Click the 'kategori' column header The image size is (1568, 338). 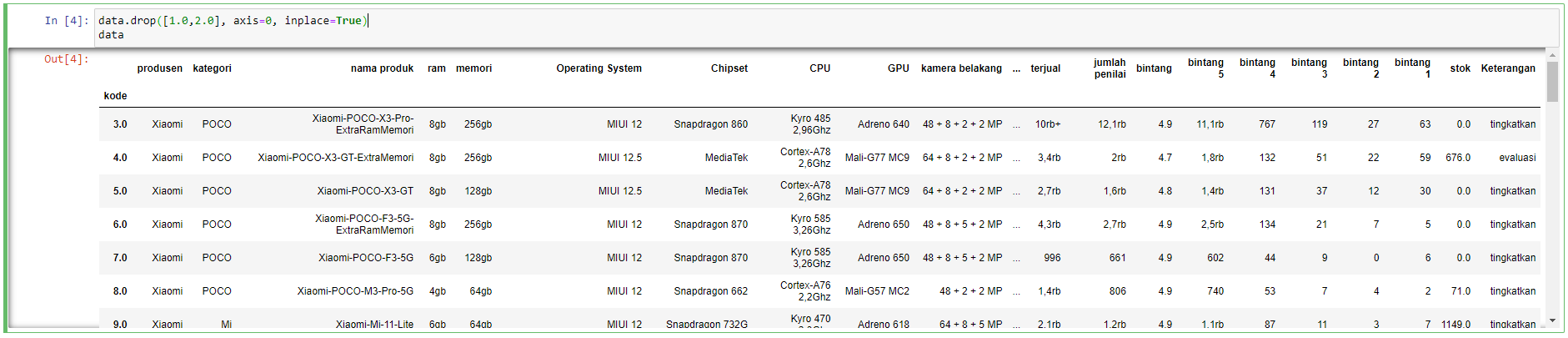213,68
